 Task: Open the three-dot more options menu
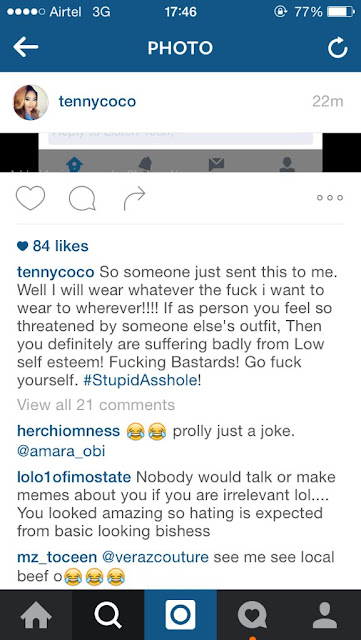[x=330, y=198]
